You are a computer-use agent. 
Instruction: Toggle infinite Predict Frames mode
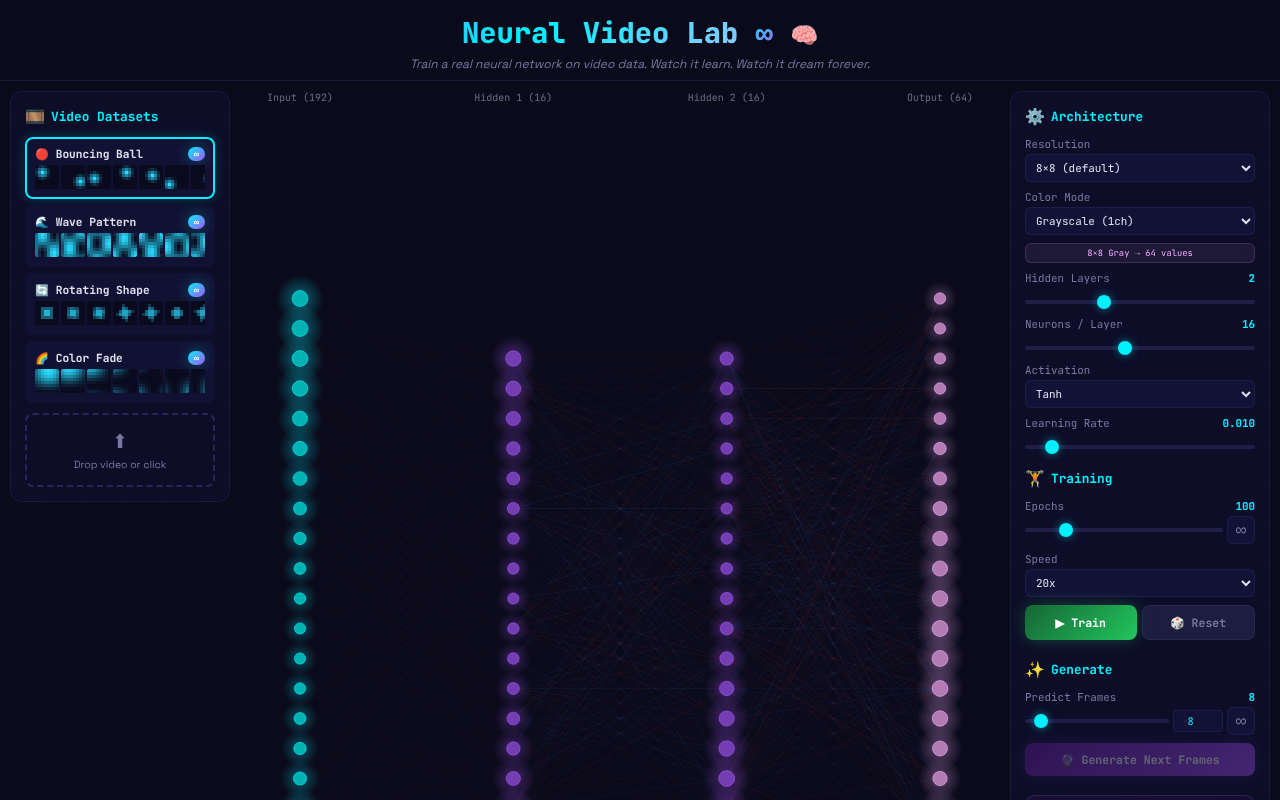pyautogui.click(x=1240, y=720)
